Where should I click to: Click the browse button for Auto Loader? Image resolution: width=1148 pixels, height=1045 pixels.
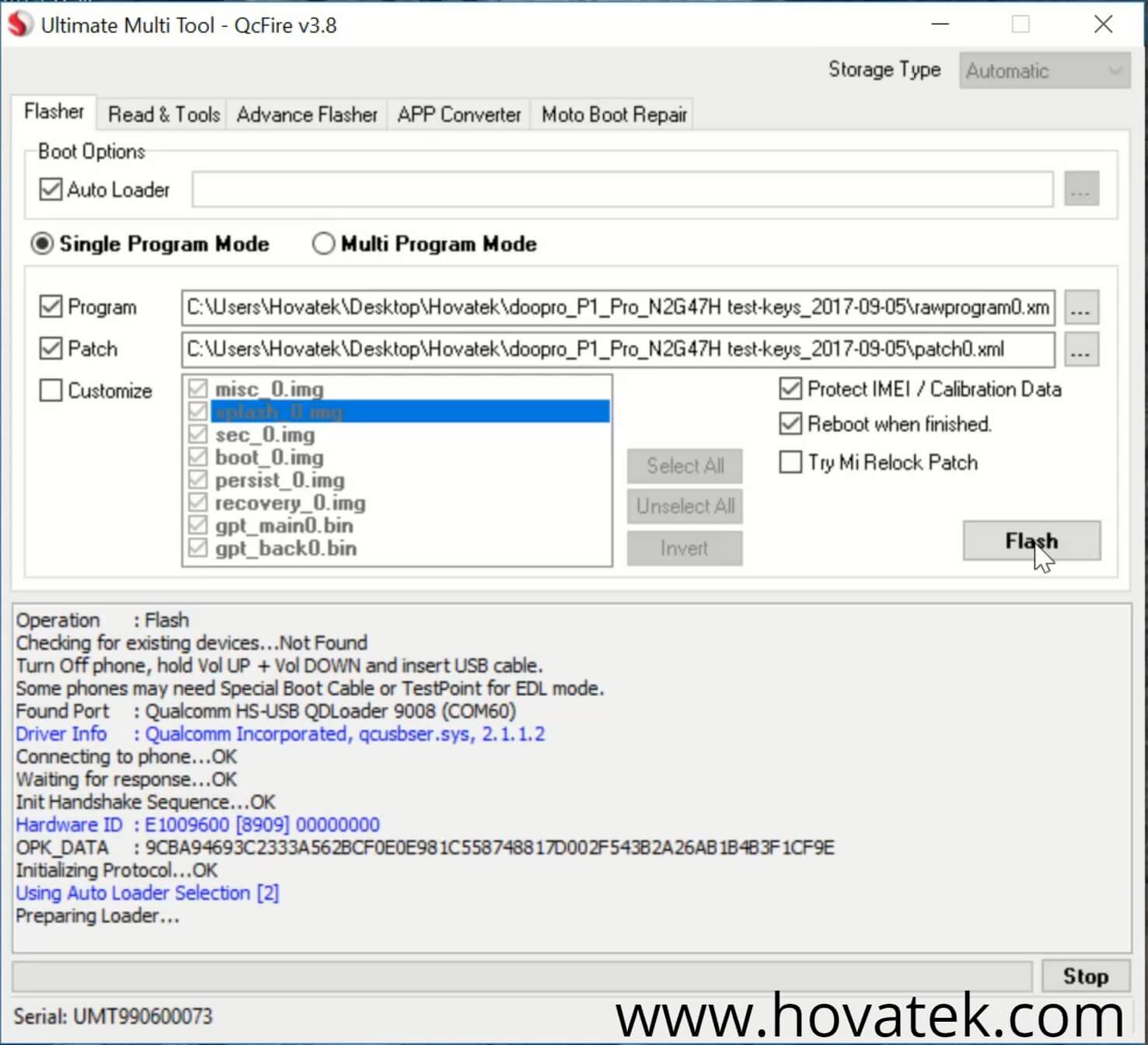tap(1081, 189)
